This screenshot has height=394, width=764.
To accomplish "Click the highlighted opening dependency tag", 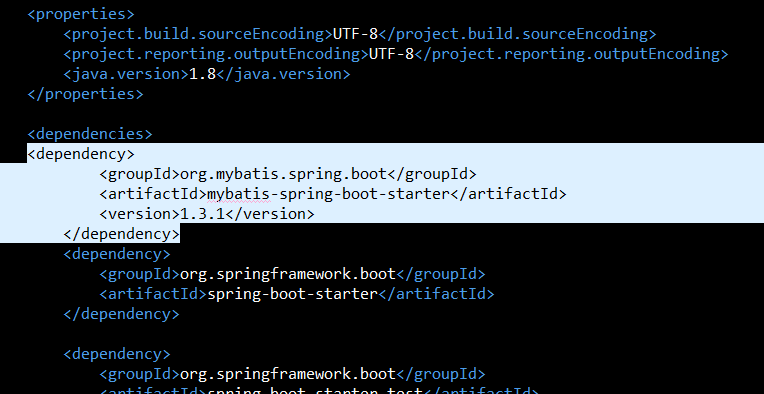I will click(x=81, y=154).
